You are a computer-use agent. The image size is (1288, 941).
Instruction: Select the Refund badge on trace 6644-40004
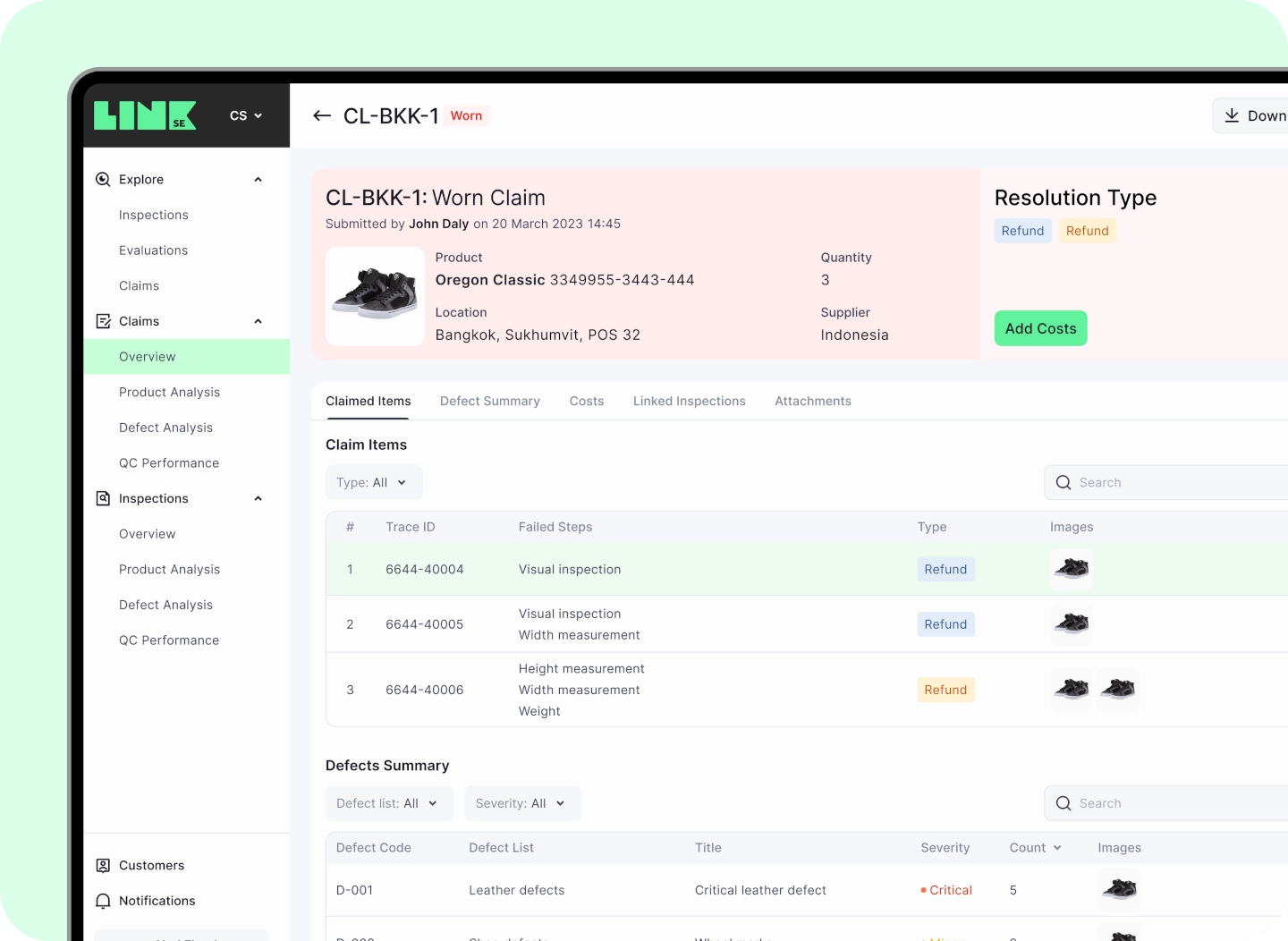click(945, 569)
